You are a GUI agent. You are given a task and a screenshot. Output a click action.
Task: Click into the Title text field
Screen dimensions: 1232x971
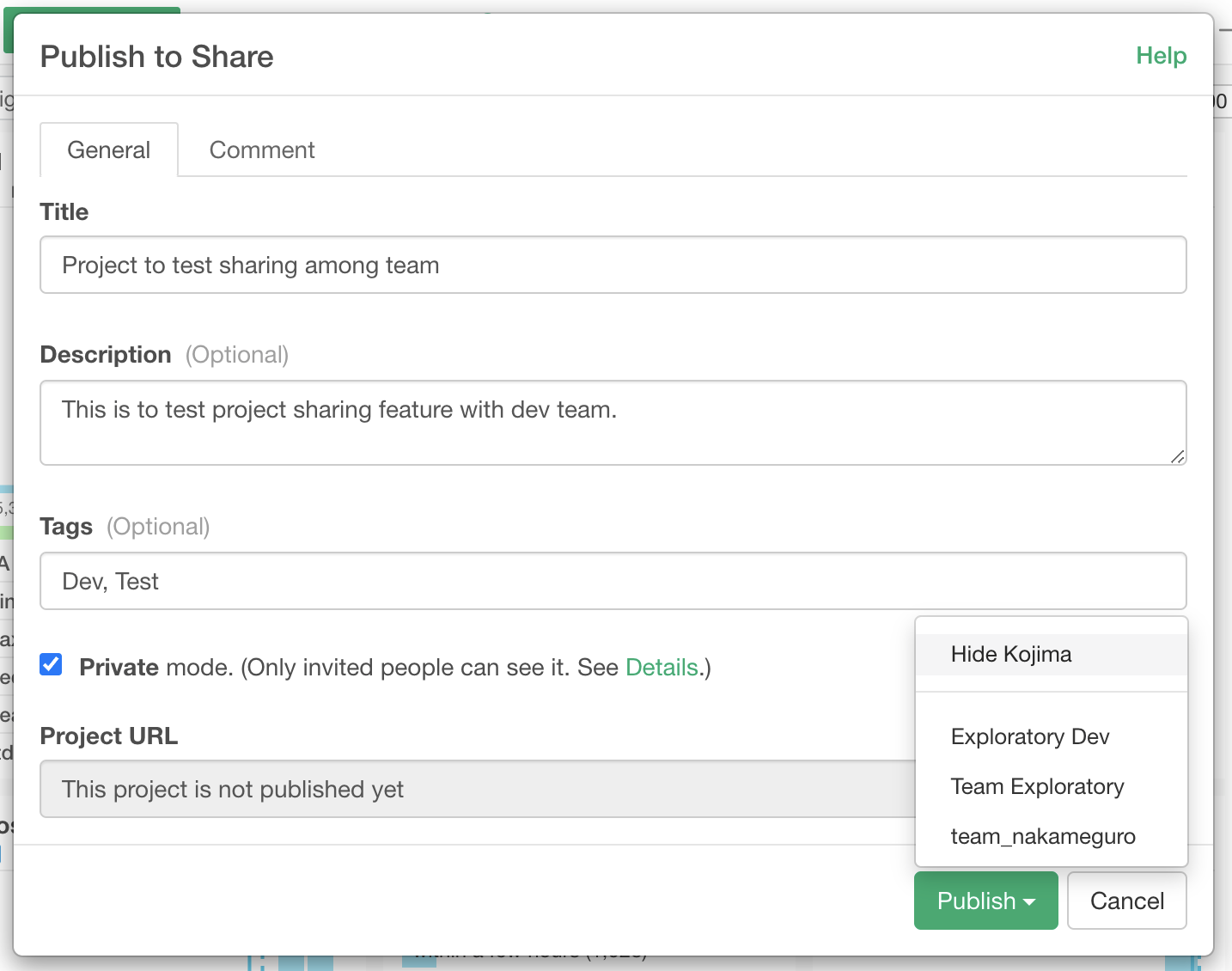613,266
